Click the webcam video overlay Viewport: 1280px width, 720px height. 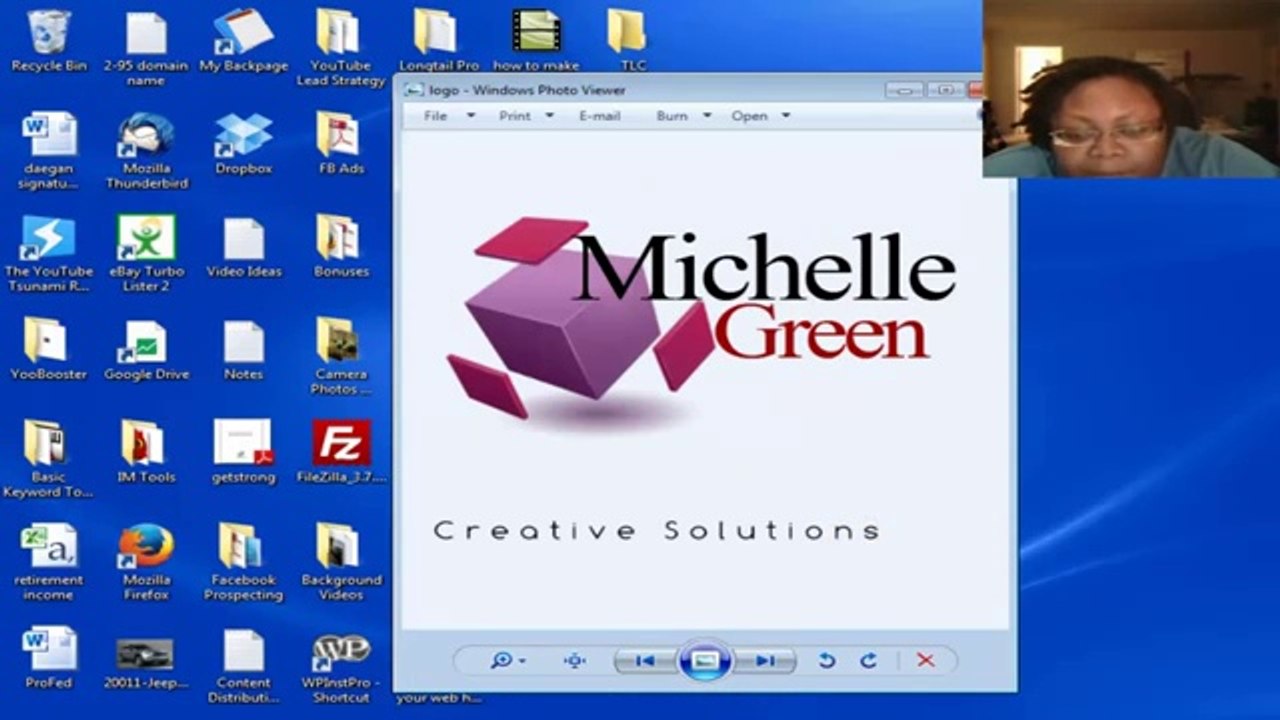click(x=1131, y=89)
